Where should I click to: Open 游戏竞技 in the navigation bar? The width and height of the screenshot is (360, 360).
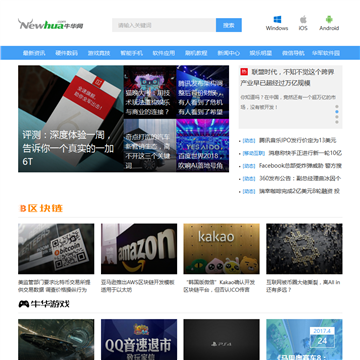tap(99, 53)
